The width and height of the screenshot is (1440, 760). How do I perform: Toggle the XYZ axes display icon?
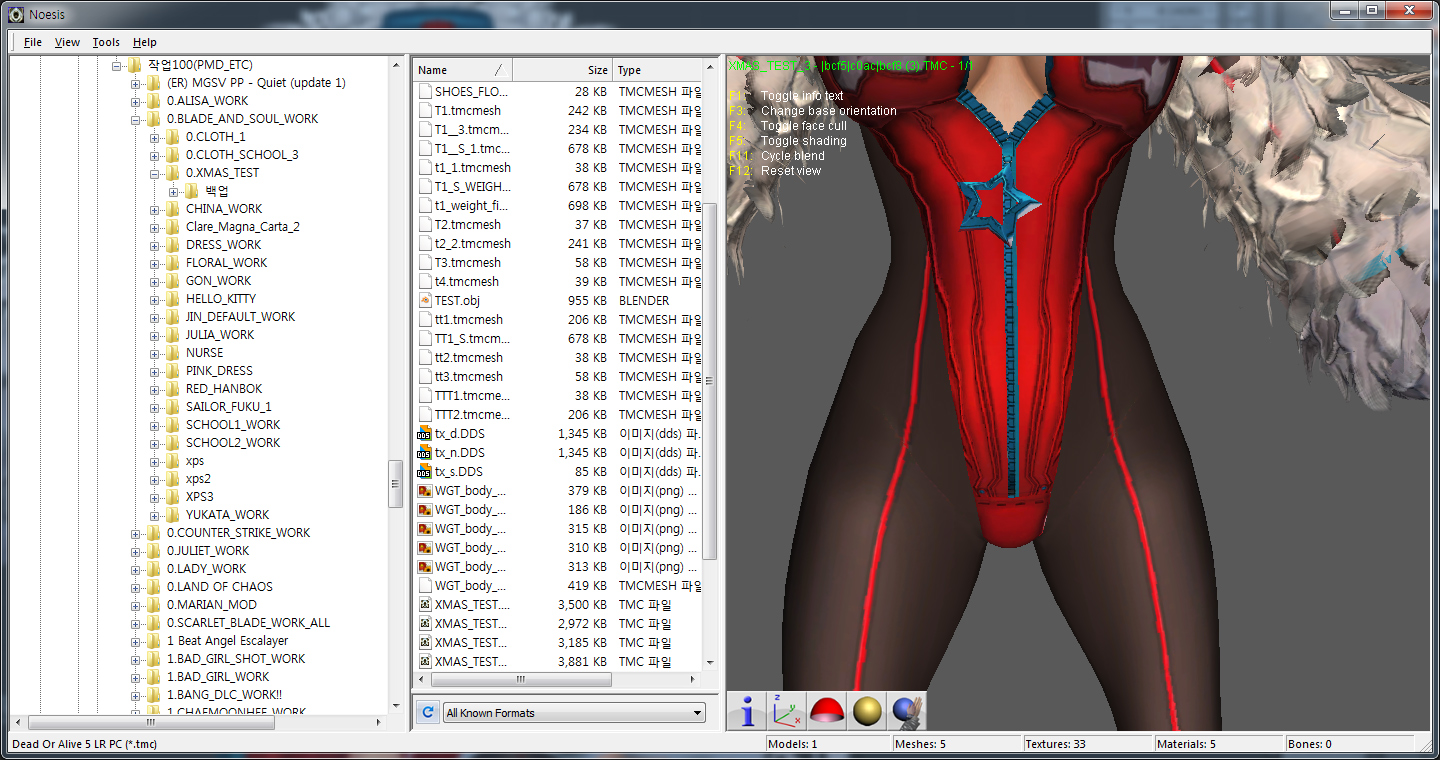point(787,711)
